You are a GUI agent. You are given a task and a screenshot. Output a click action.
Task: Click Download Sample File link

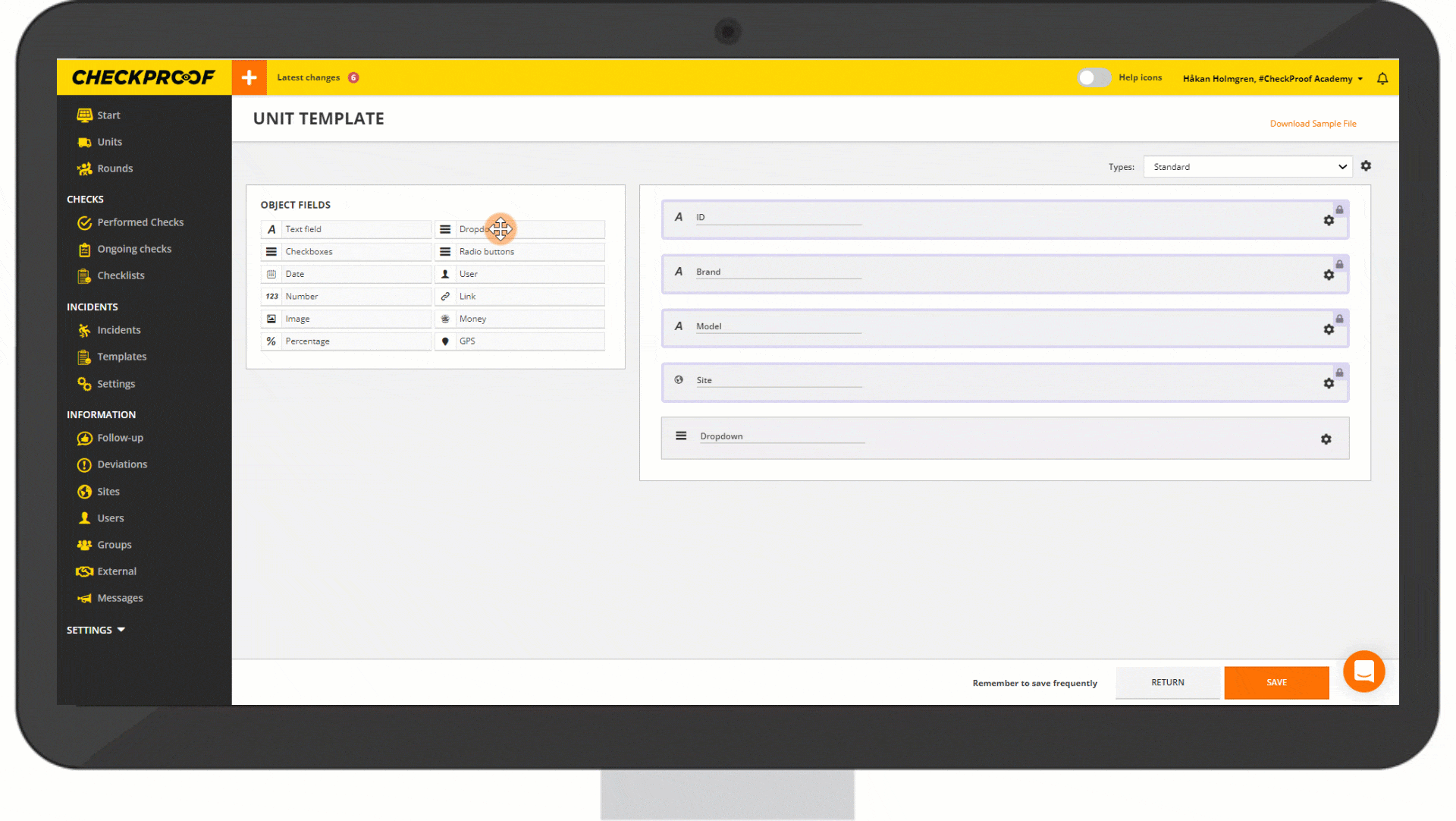1313,124
